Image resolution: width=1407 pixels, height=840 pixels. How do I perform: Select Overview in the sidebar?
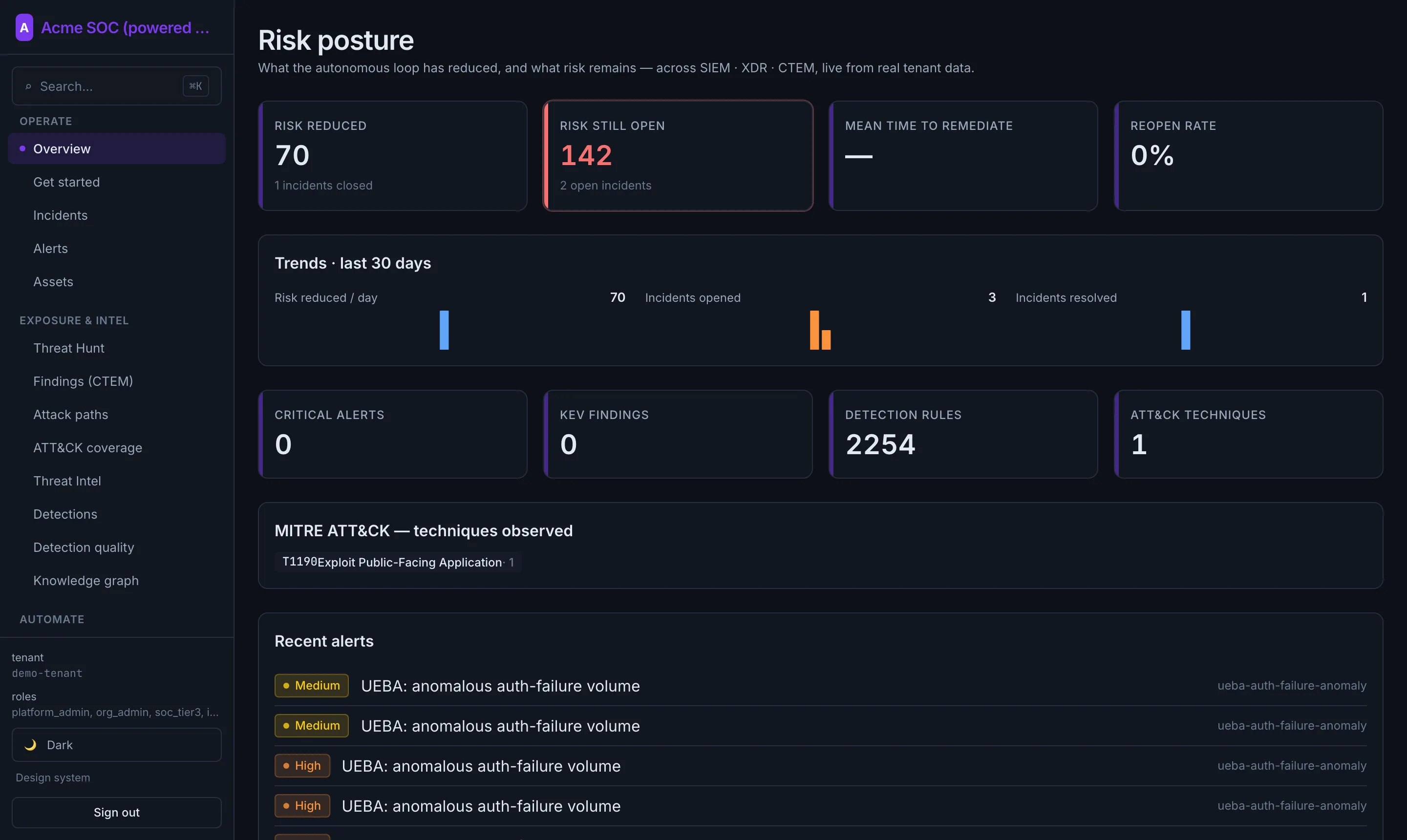point(117,148)
